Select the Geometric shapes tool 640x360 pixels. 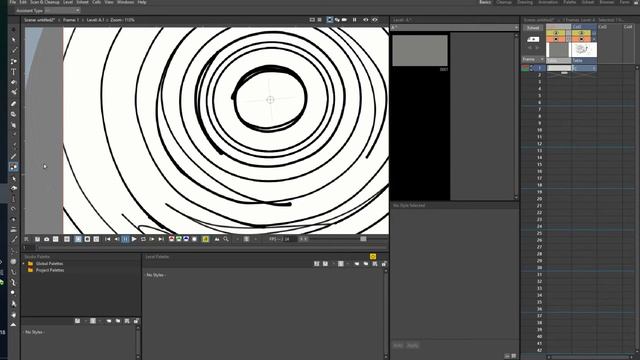click(x=13, y=61)
